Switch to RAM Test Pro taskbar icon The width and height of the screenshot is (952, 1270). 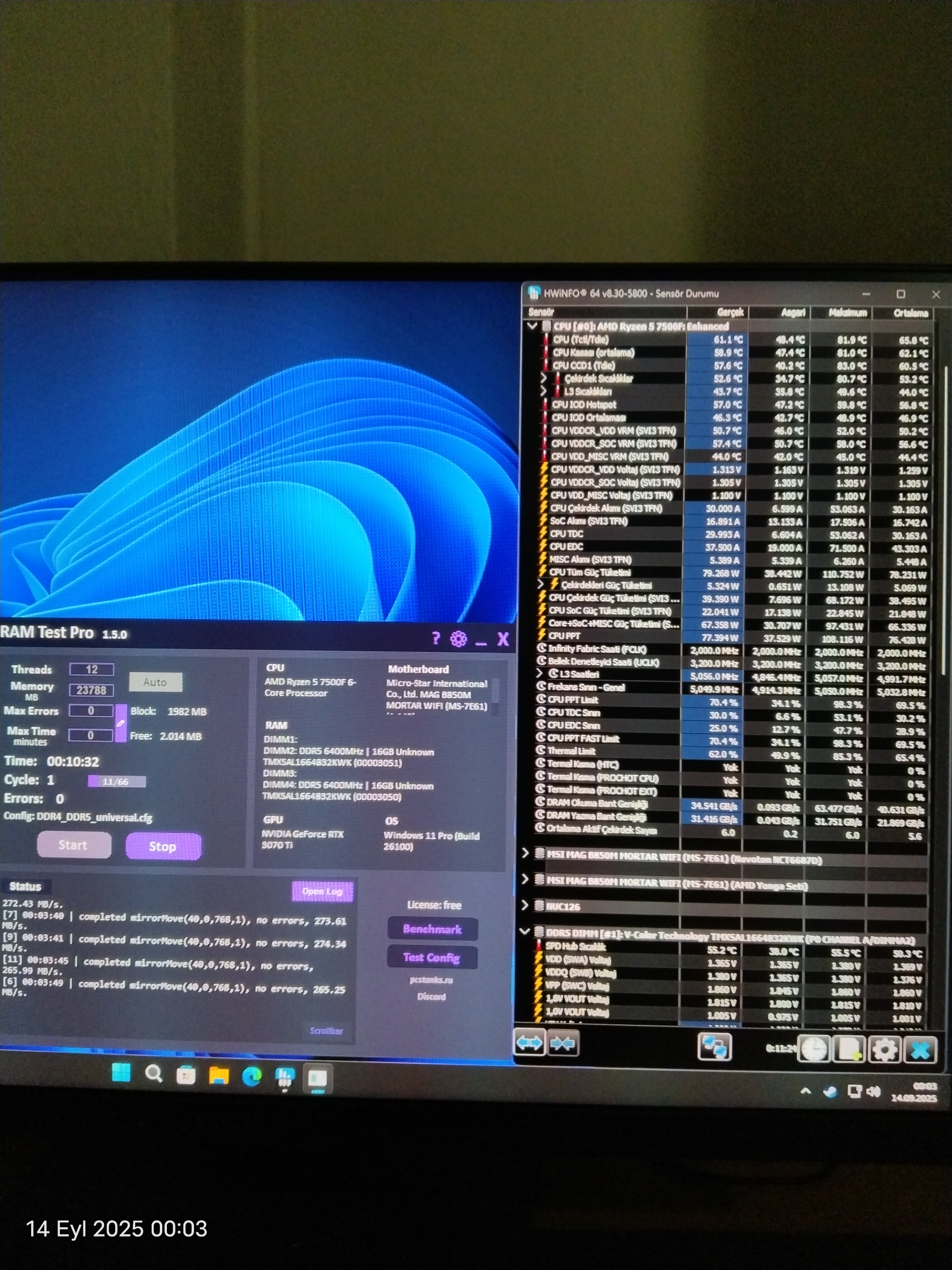coord(317,1078)
